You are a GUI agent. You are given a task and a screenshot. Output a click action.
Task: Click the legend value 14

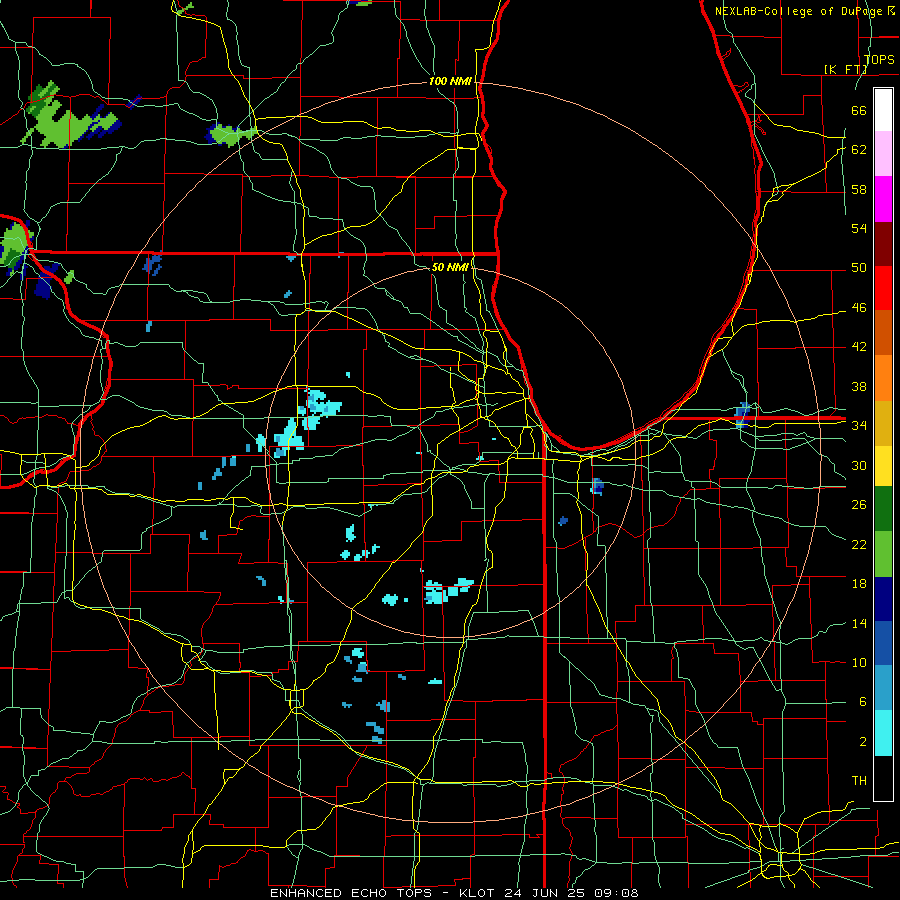coord(859,623)
